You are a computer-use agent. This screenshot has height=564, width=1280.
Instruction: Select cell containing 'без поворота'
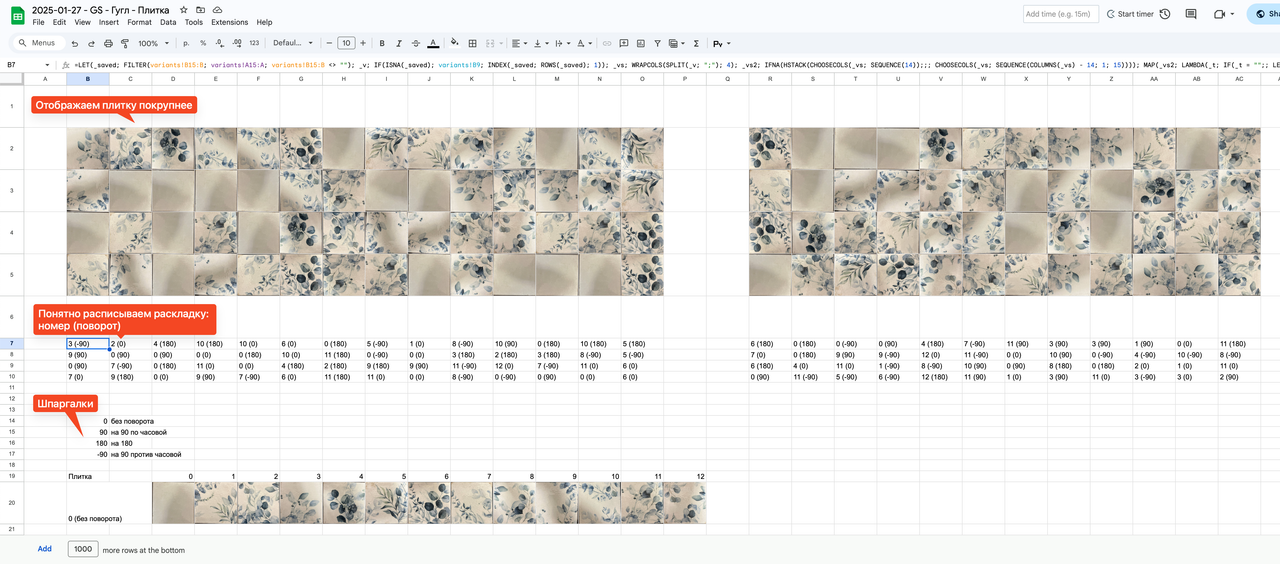[130, 421]
